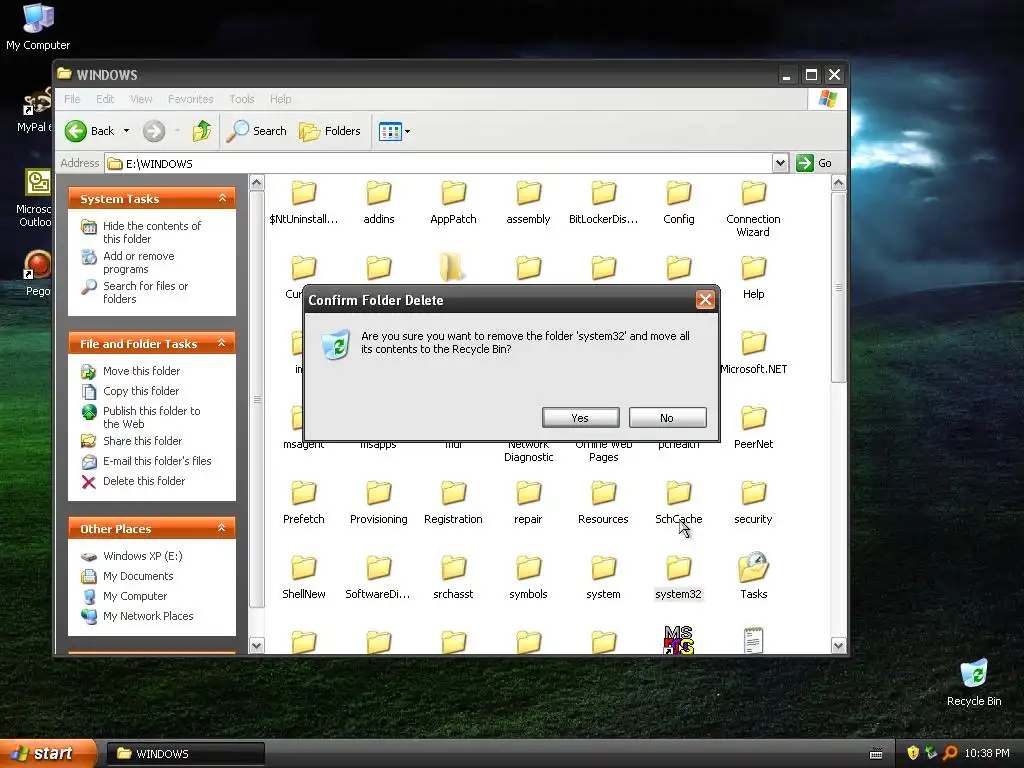
Task: Go back with the green Back arrow
Action: click(76, 131)
